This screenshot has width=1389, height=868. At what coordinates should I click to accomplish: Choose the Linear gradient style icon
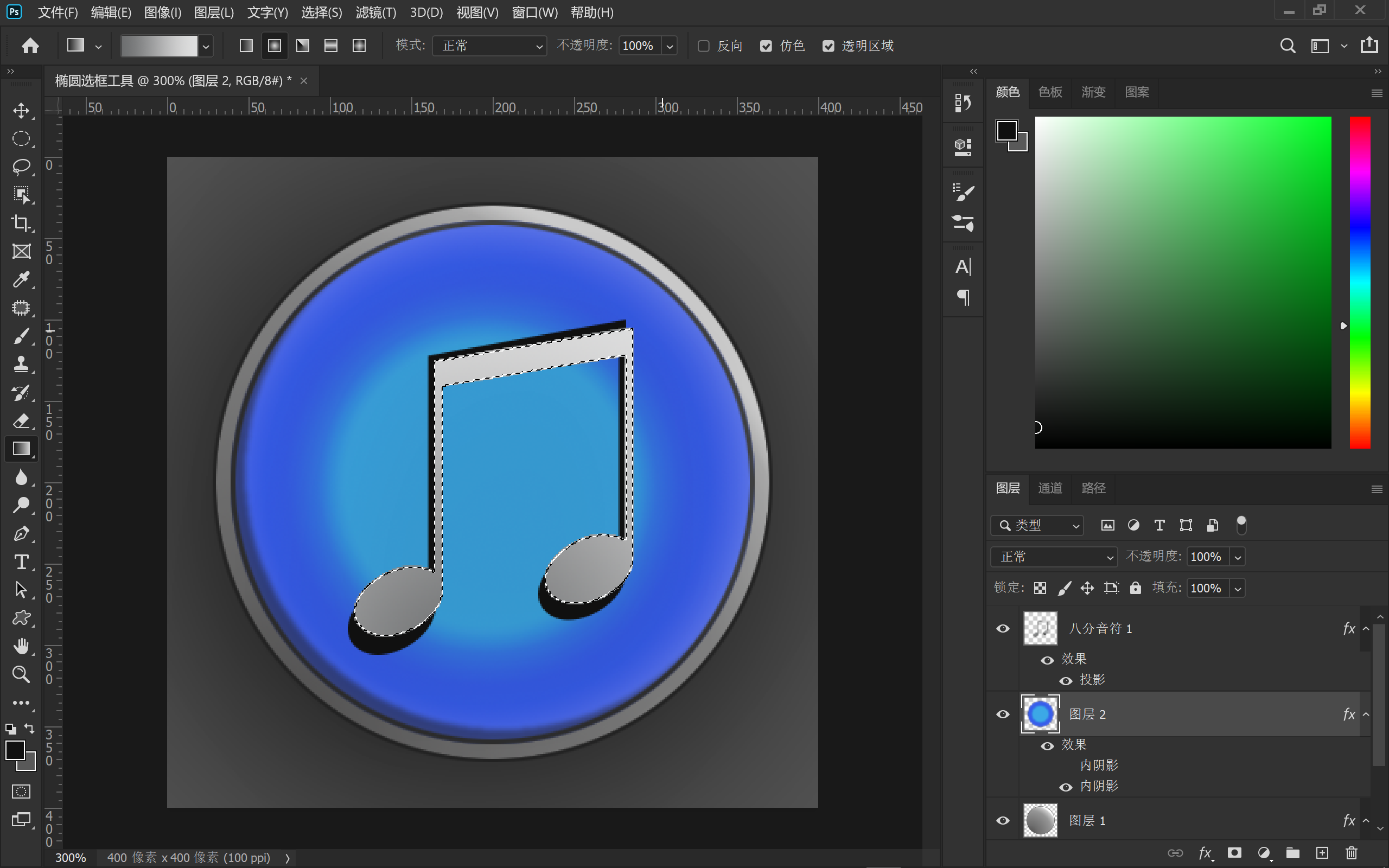pos(246,46)
